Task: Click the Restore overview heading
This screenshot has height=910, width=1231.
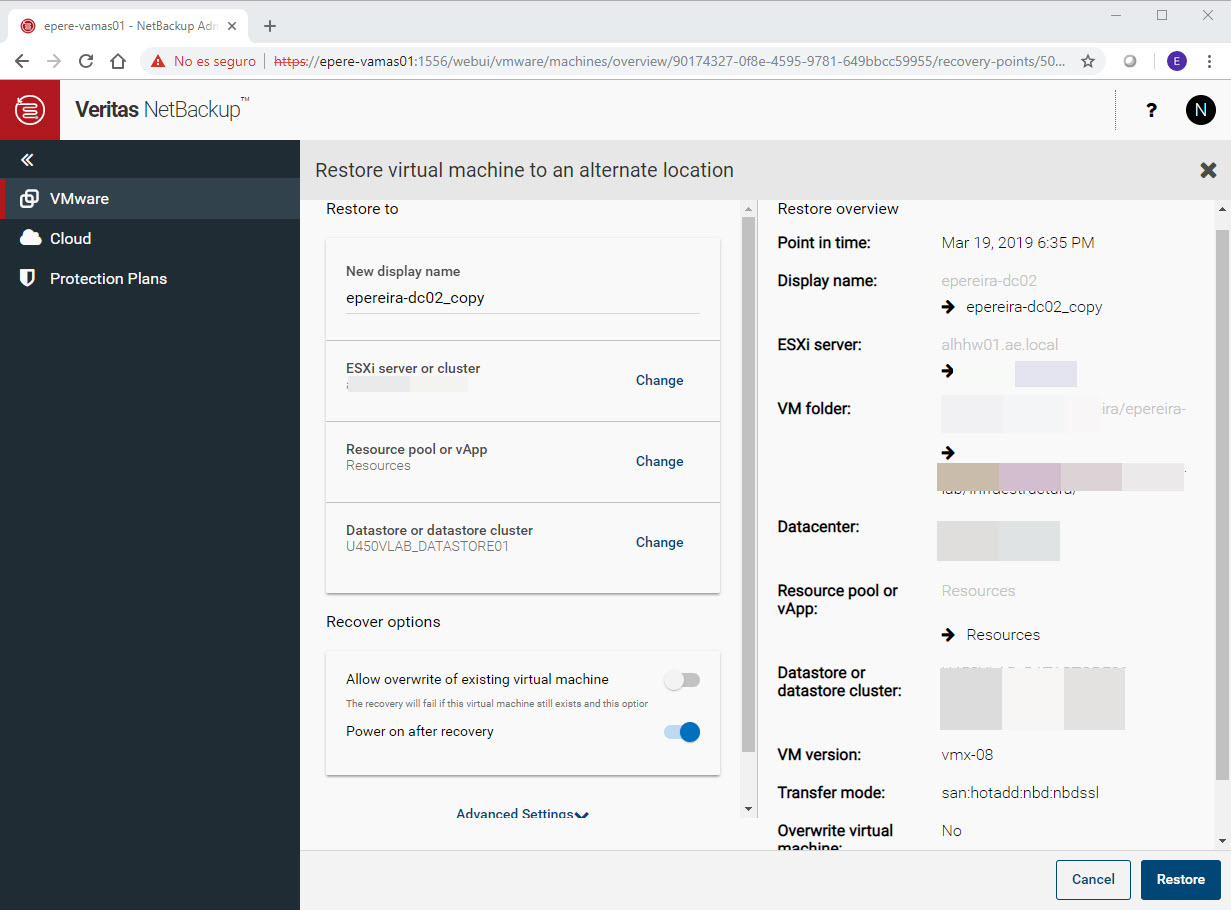Action: coord(838,209)
